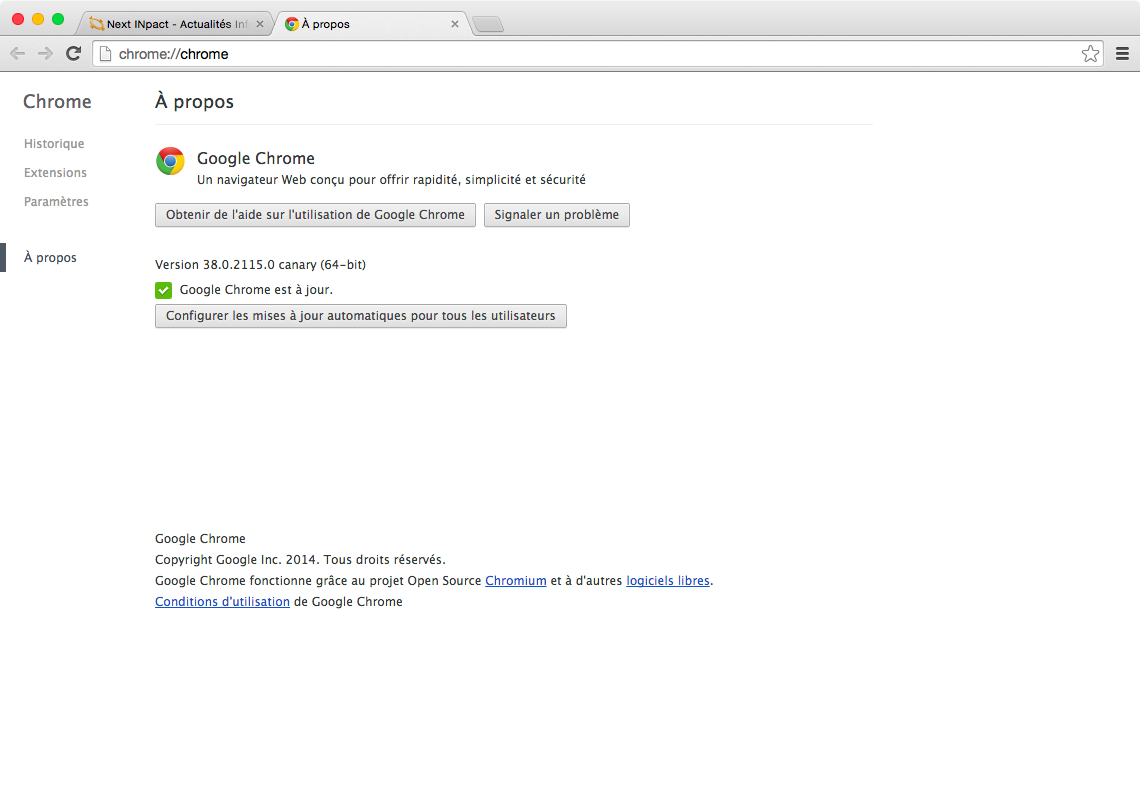
Task: Open a new tab
Action: point(487,25)
